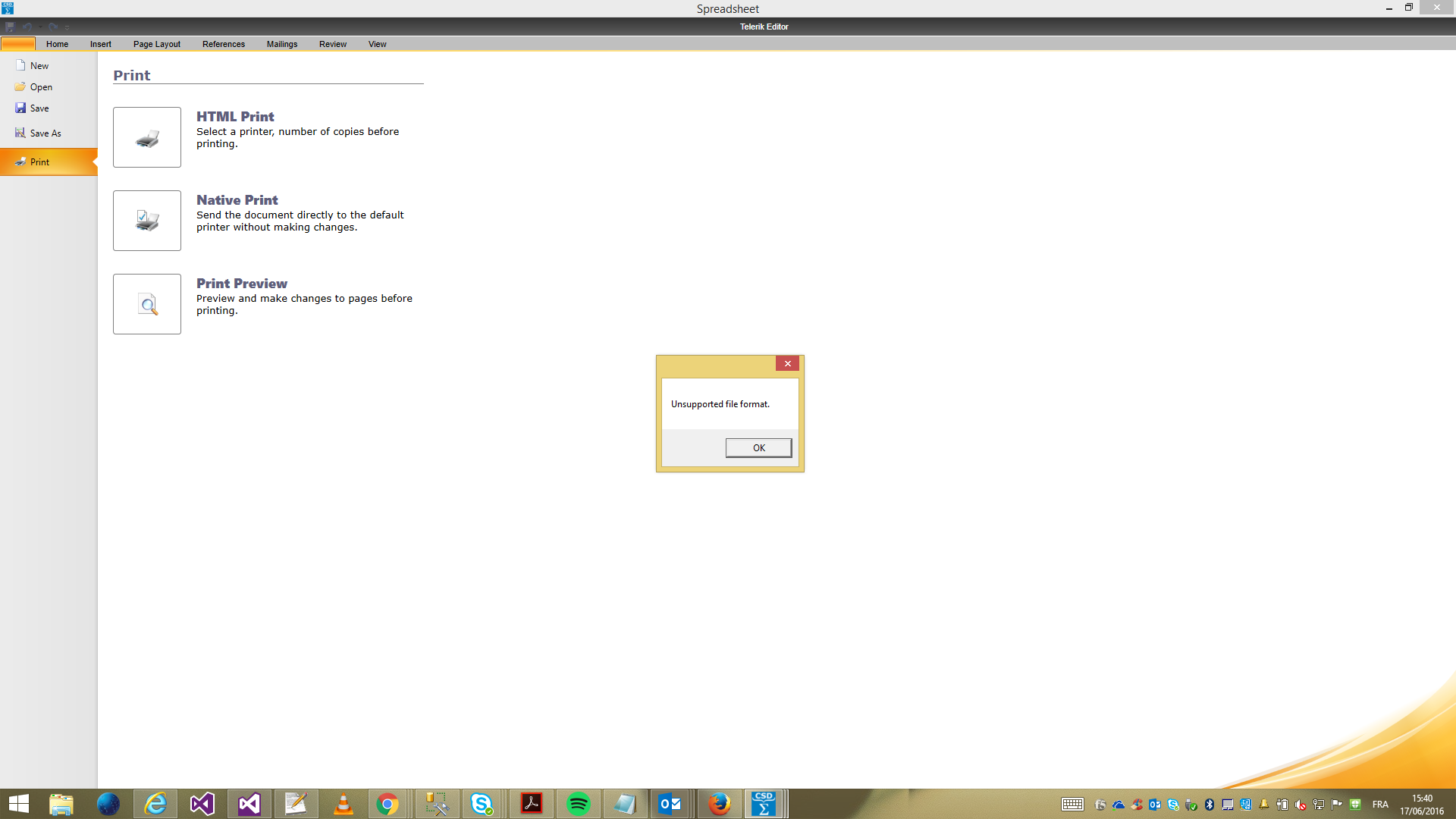Switch to the Page Layout tab
The image size is (1456, 819).
pos(156,44)
